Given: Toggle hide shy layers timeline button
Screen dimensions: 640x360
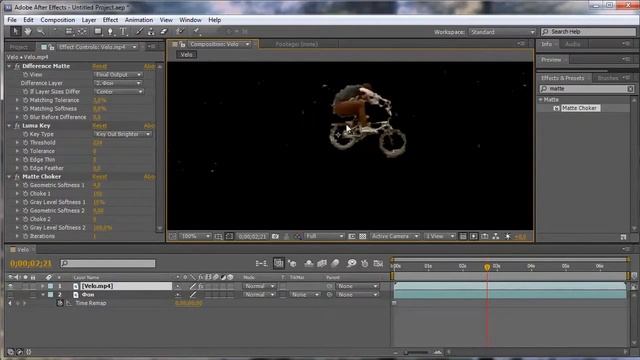Looking at the screenshot, I should (x=309, y=263).
